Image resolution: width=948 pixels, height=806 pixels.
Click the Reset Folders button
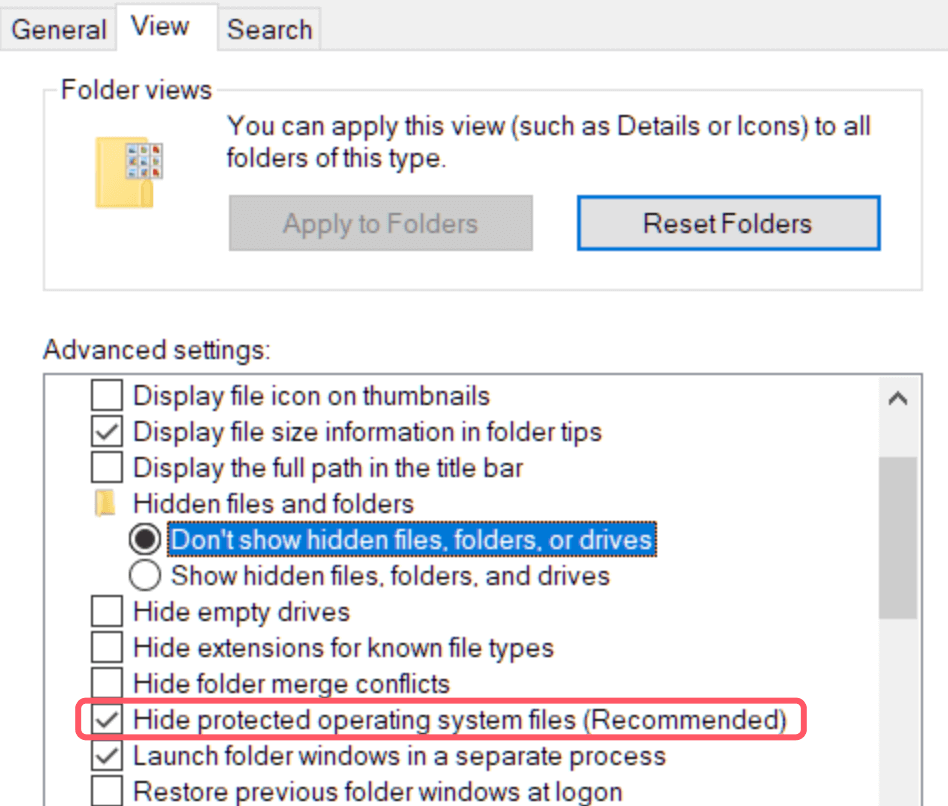[727, 223]
